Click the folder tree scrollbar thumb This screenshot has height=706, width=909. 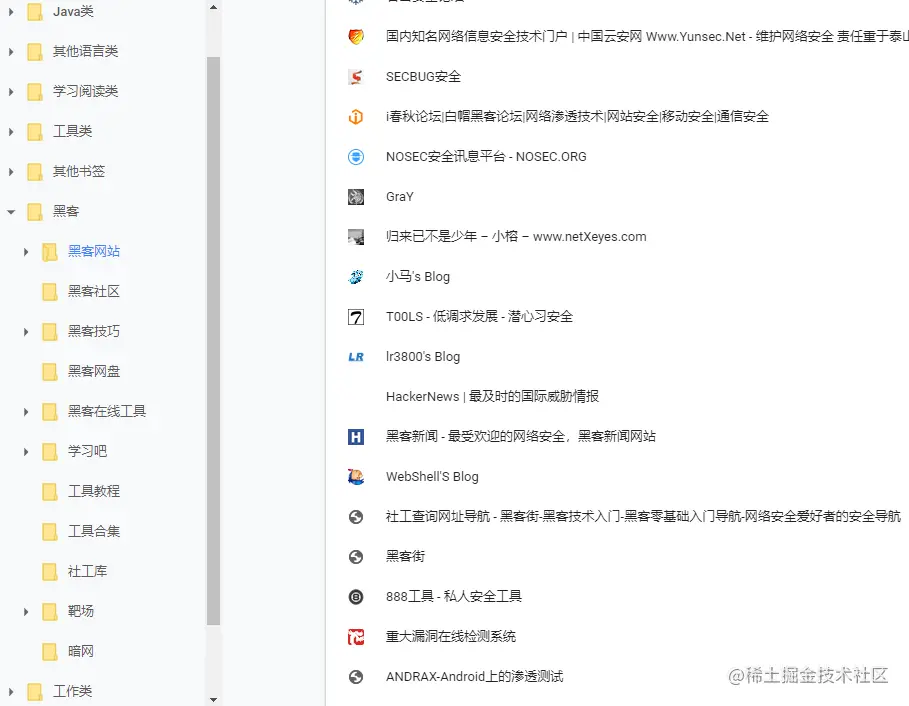[x=213, y=341]
